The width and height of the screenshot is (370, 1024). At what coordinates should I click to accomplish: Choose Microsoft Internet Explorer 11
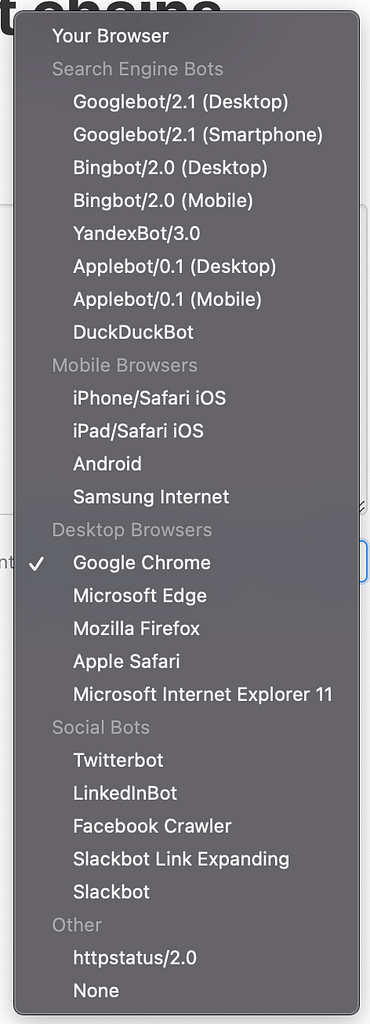tap(187, 694)
